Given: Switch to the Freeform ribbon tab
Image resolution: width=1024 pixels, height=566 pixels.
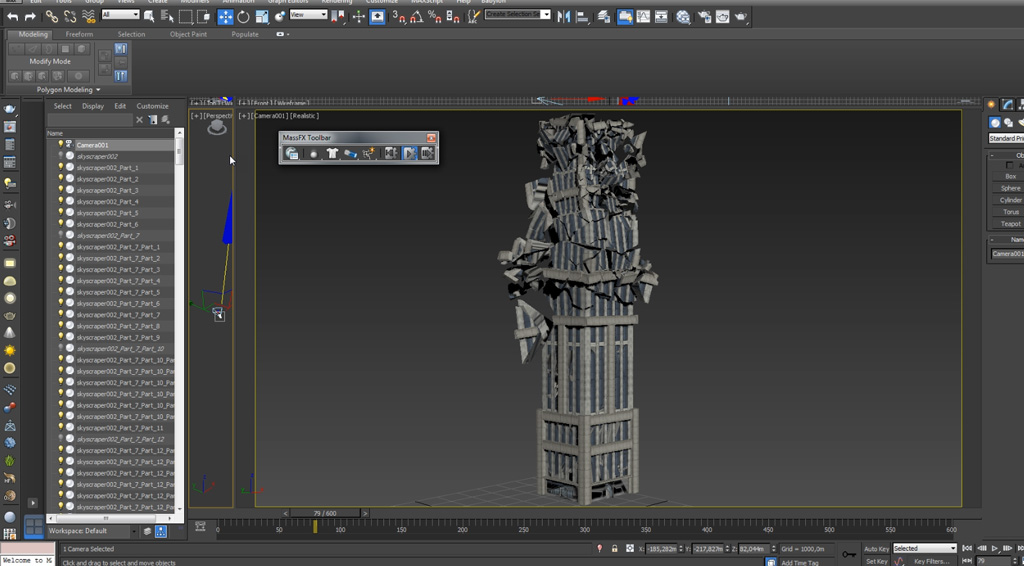Looking at the screenshot, I should (79, 34).
